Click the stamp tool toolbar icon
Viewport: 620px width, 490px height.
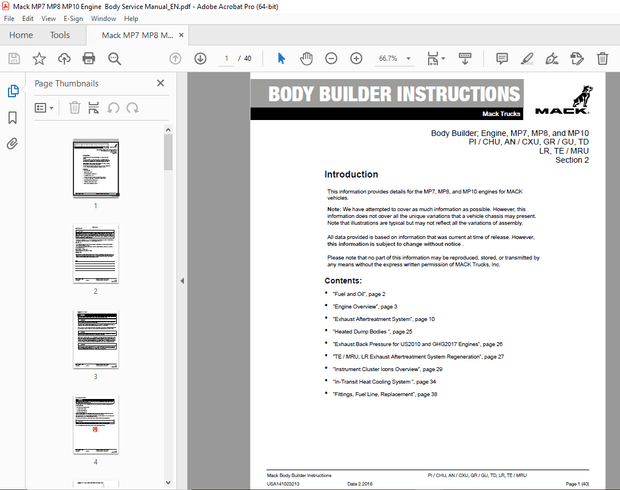click(x=577, y=59)
